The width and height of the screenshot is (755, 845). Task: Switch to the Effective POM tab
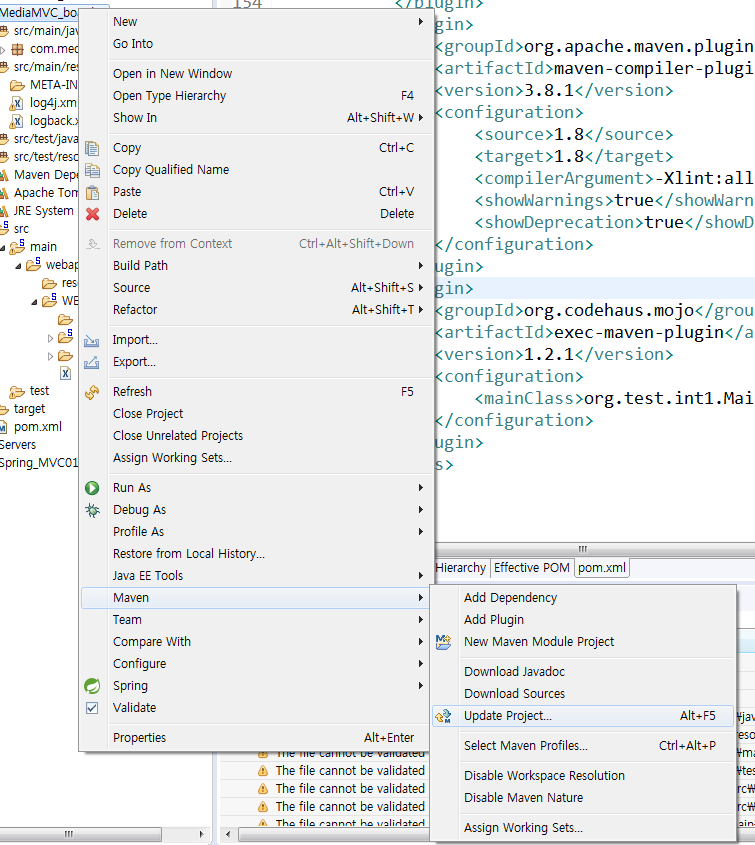(x=531, y=567)
